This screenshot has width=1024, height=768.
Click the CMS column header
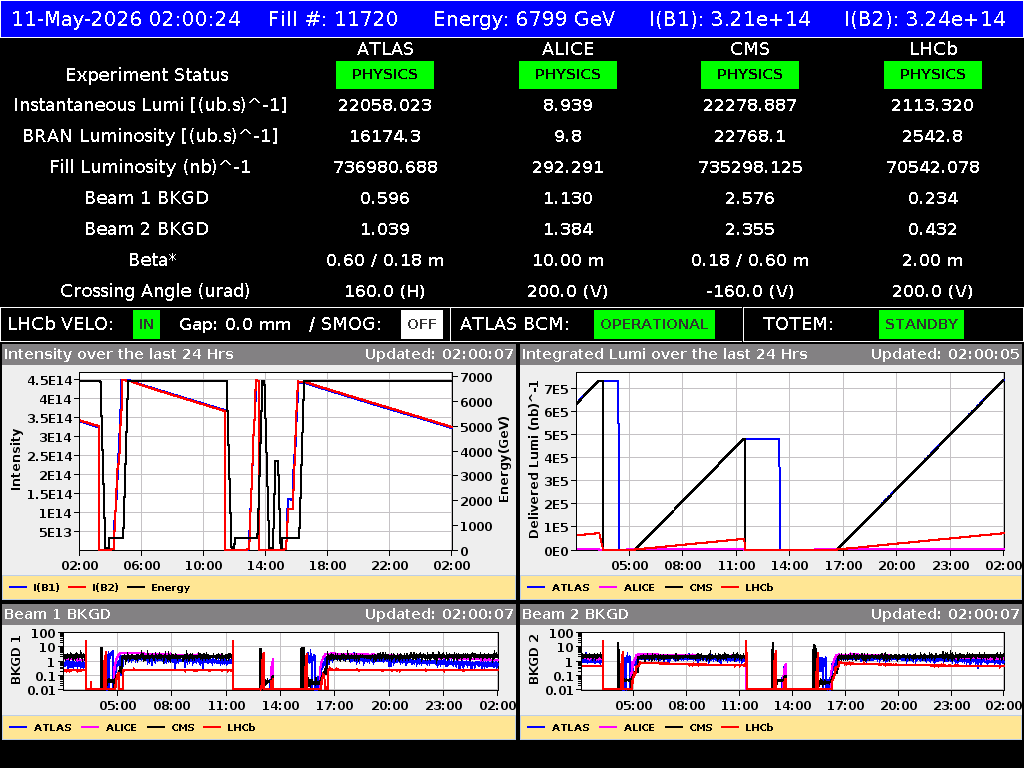[x=750, y=49]
